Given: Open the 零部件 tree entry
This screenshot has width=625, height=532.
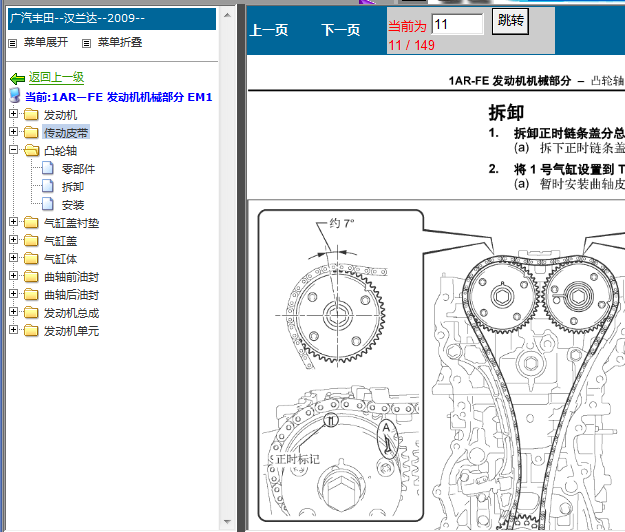Looking at the screenshot, I should [79, 169].
